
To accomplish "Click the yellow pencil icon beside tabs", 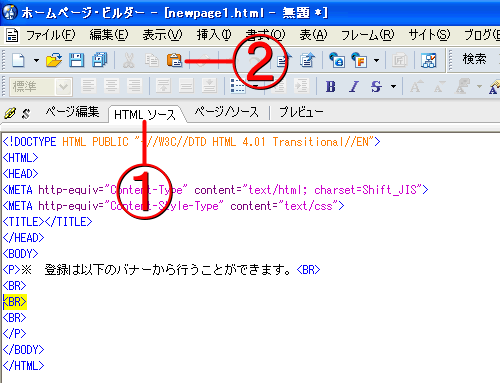I will coord(10,113).
